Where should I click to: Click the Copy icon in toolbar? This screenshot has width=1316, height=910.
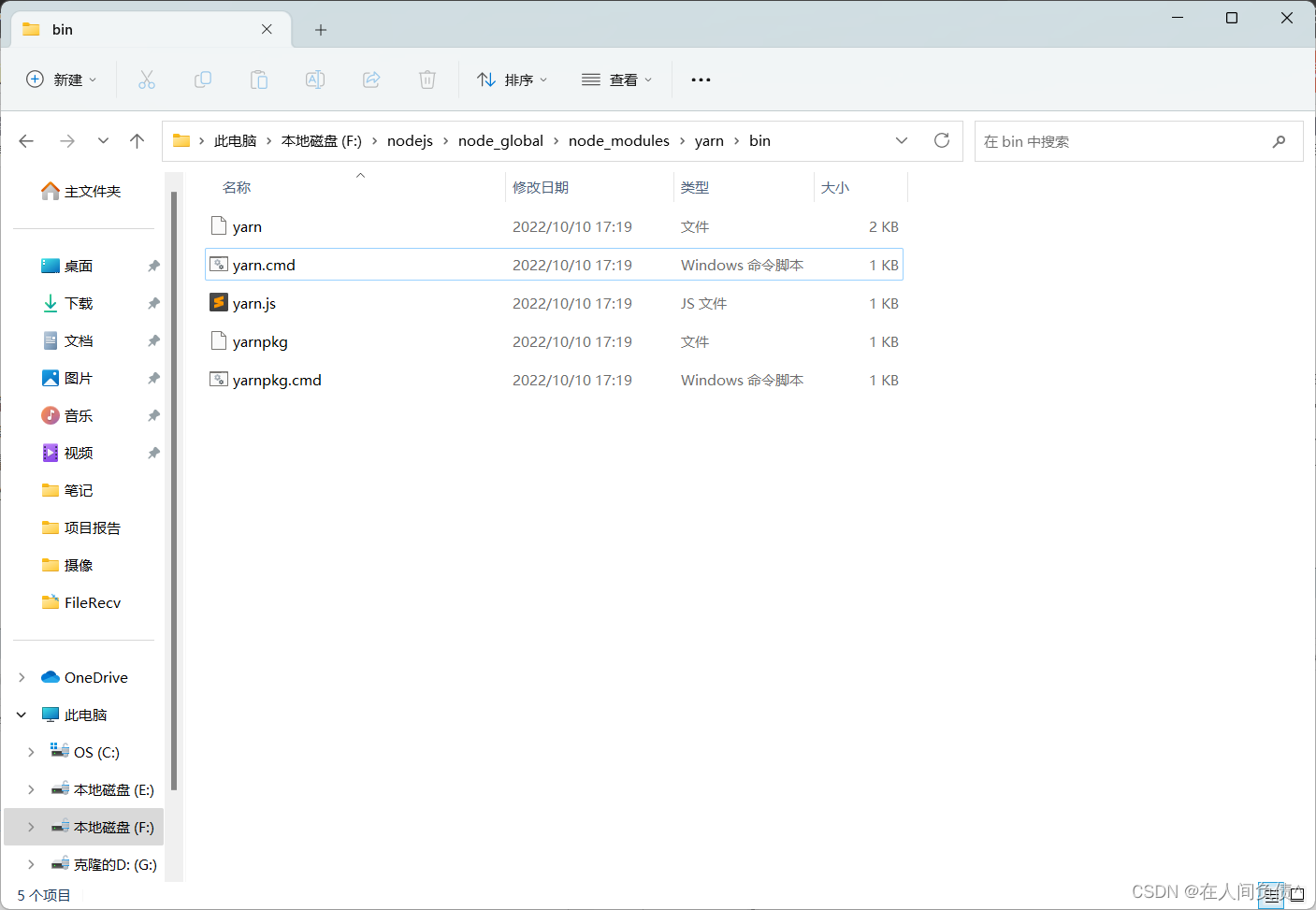203,79
